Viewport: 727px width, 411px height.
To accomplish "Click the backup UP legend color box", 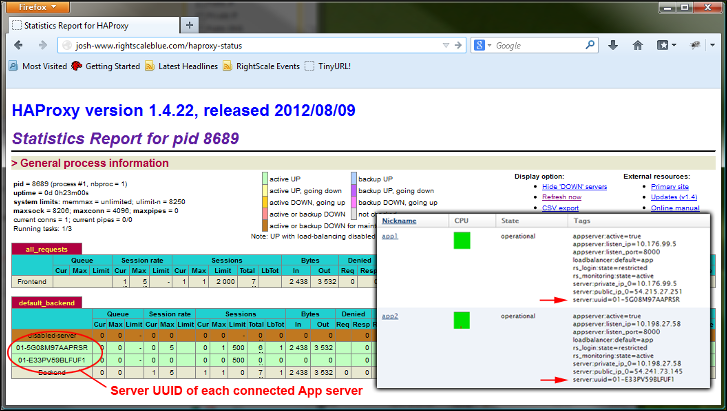I will pyautogui.click(x=354, y=179).
